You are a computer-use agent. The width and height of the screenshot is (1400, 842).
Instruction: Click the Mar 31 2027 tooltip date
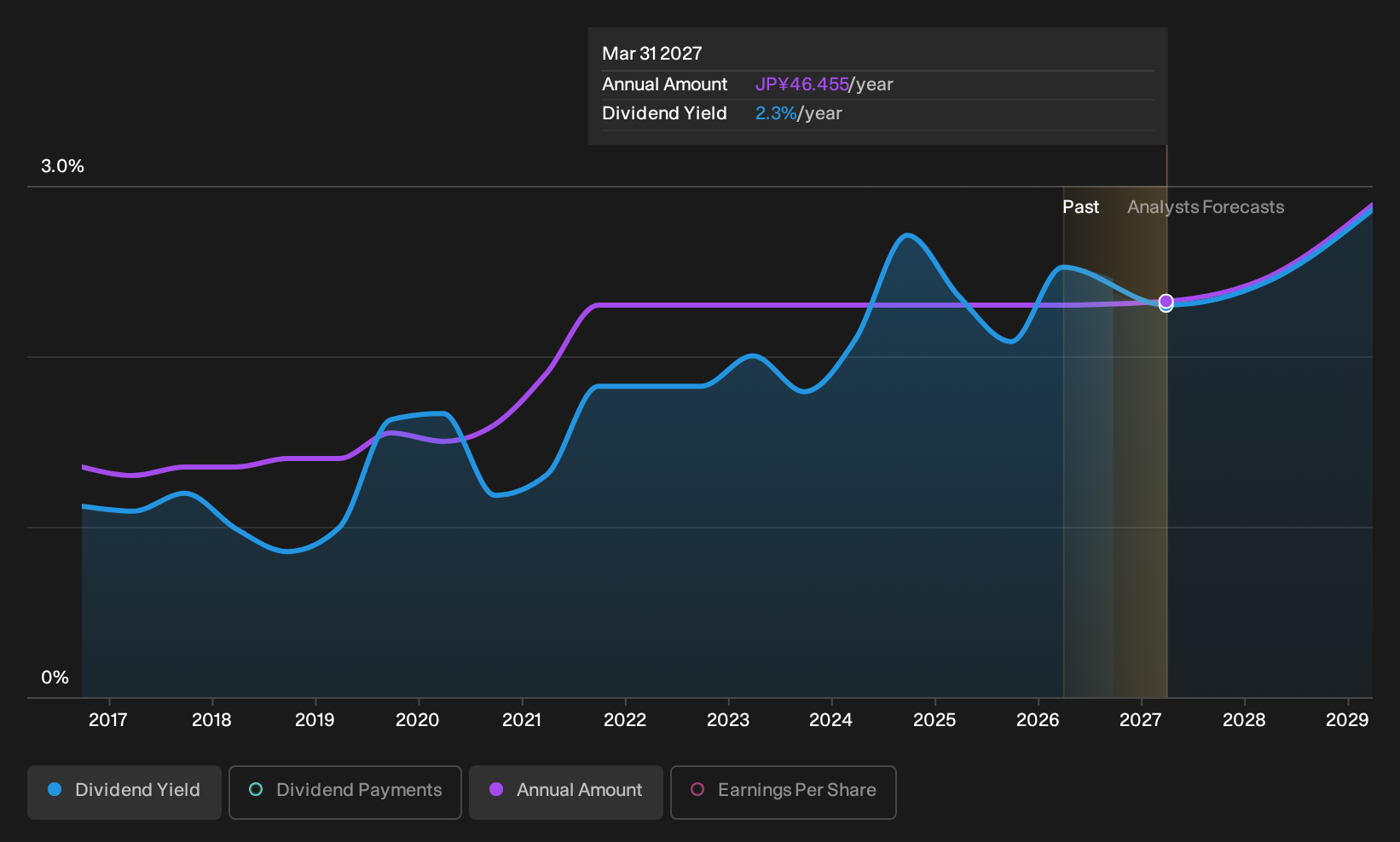click(652, 54)
